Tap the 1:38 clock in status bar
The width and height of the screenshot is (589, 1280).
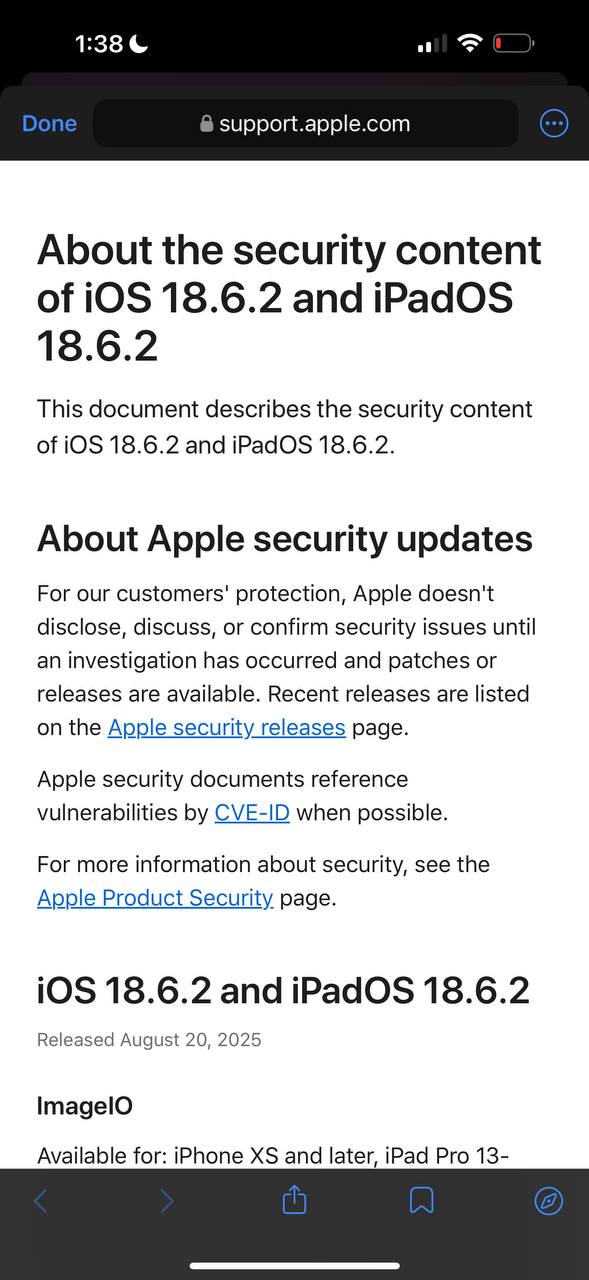[99, 44]
